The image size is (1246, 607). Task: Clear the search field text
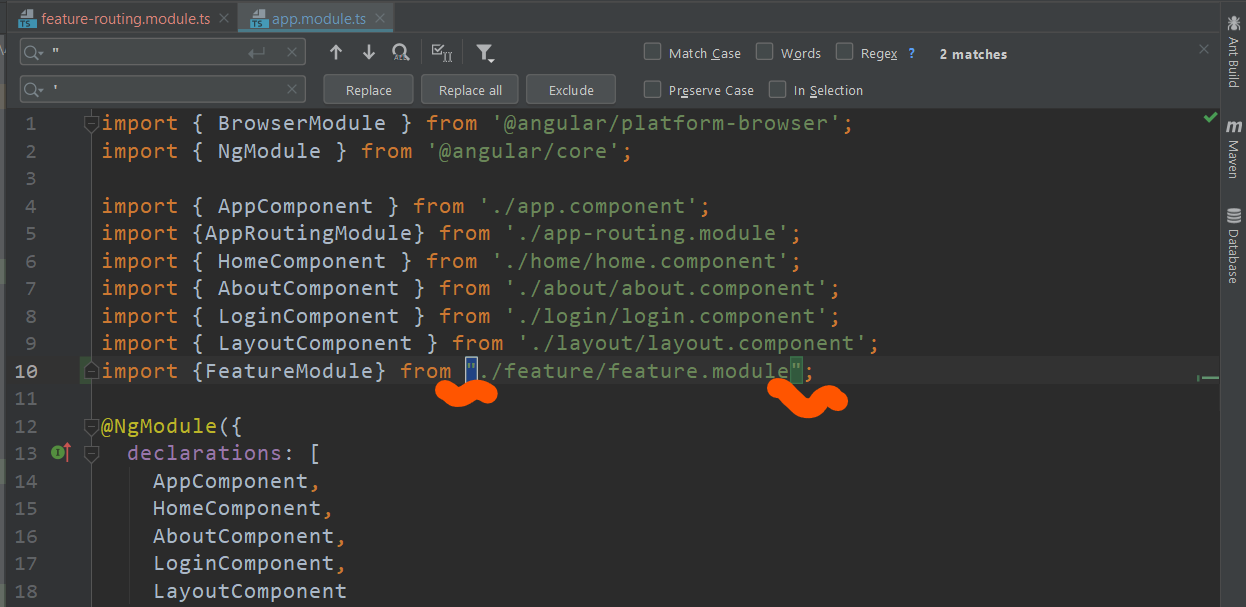(x=293, y=53)
